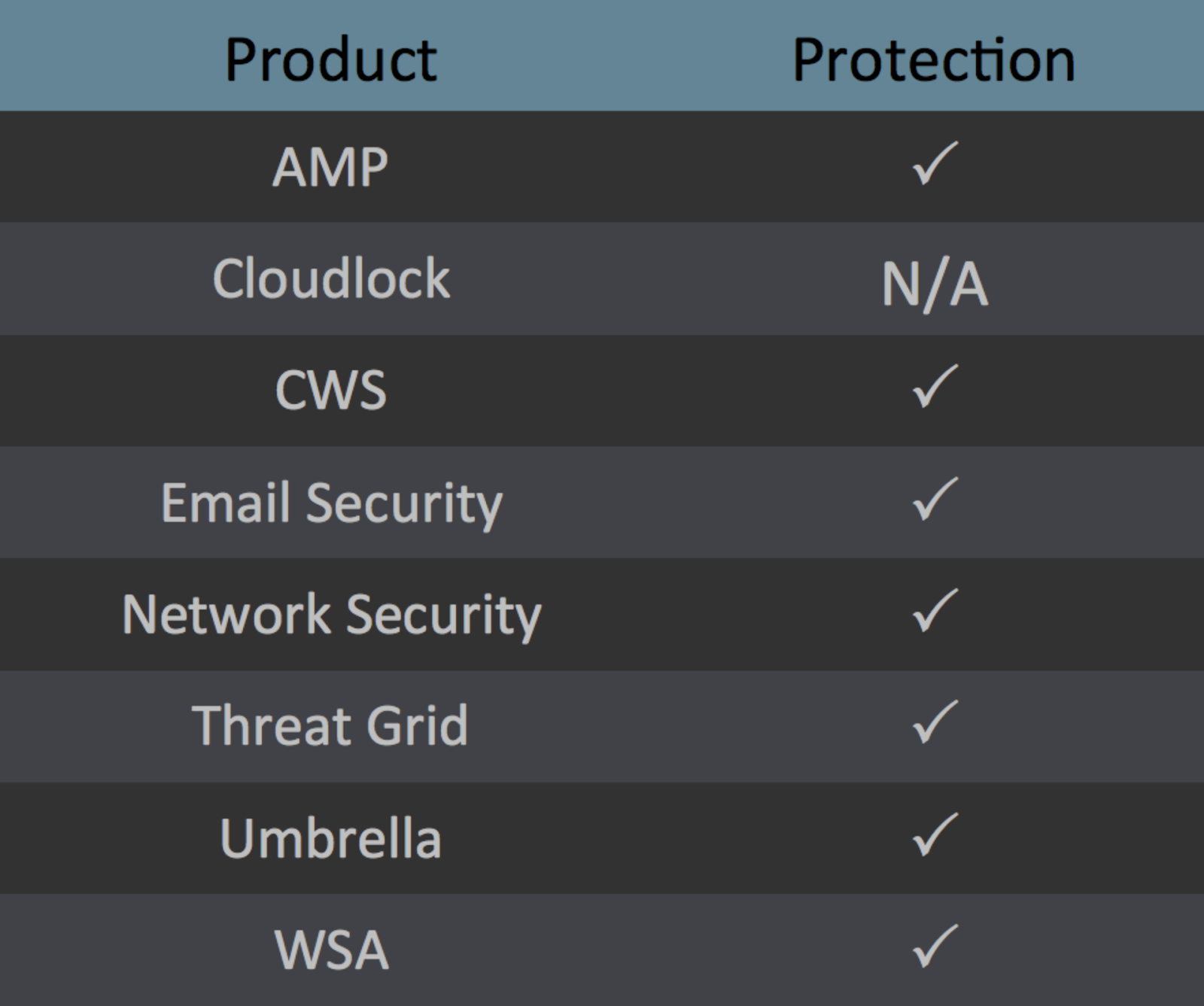Click the Email Security protection checkmark
The image size is (1204, 1006).
coord(935,499)
